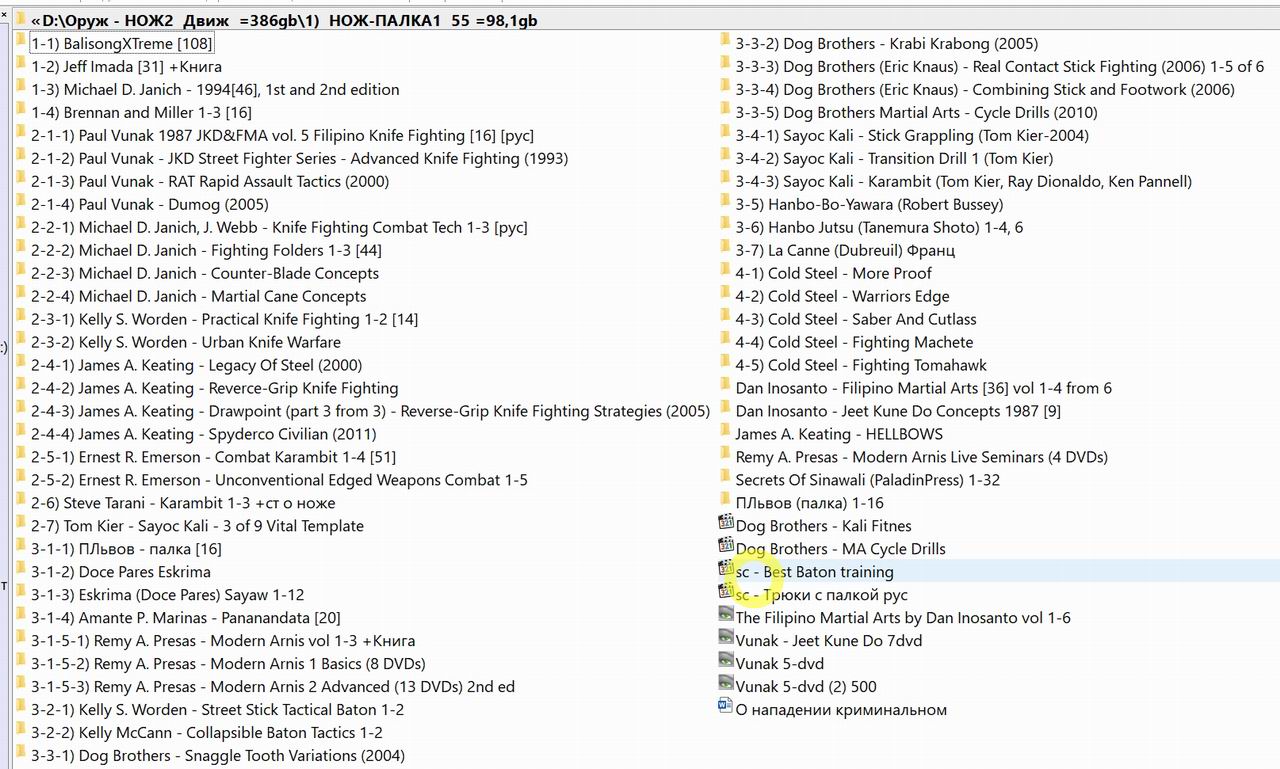Click the video icon for Vunak - Jeet Kune Do 7dvd

tap(726, 639)
